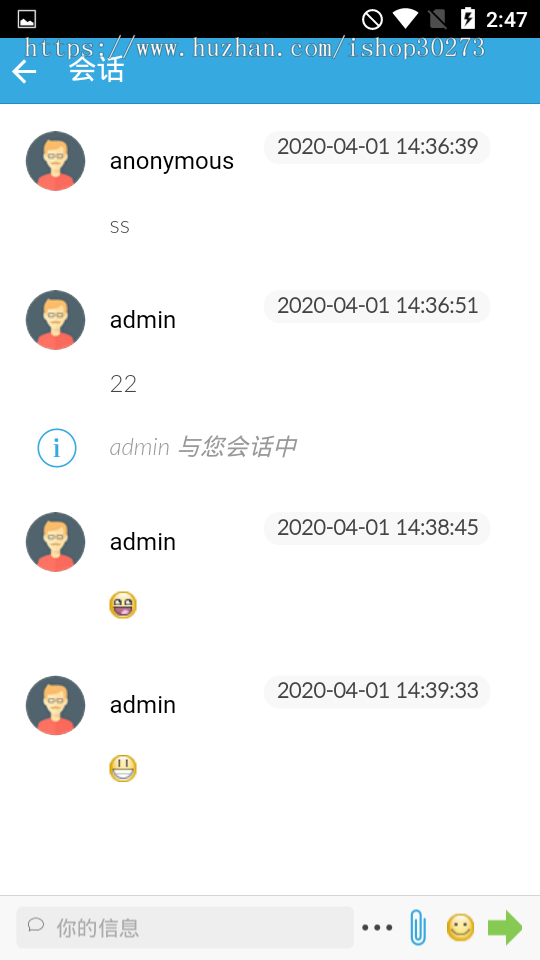Tap the 14:36:39 timestamp badge
The height and width of the screenshot is (960, 540).
point(377,147)
